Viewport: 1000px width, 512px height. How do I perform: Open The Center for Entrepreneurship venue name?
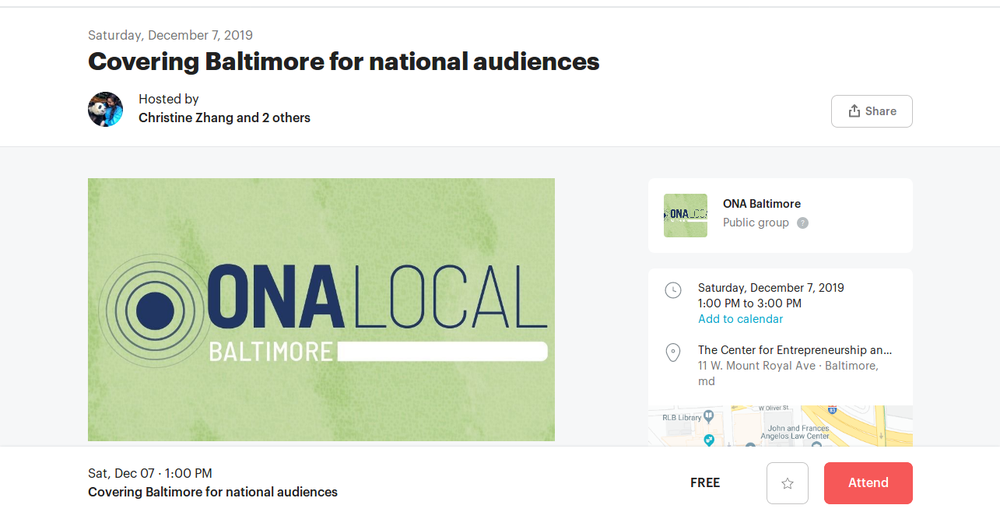[795, 349]
